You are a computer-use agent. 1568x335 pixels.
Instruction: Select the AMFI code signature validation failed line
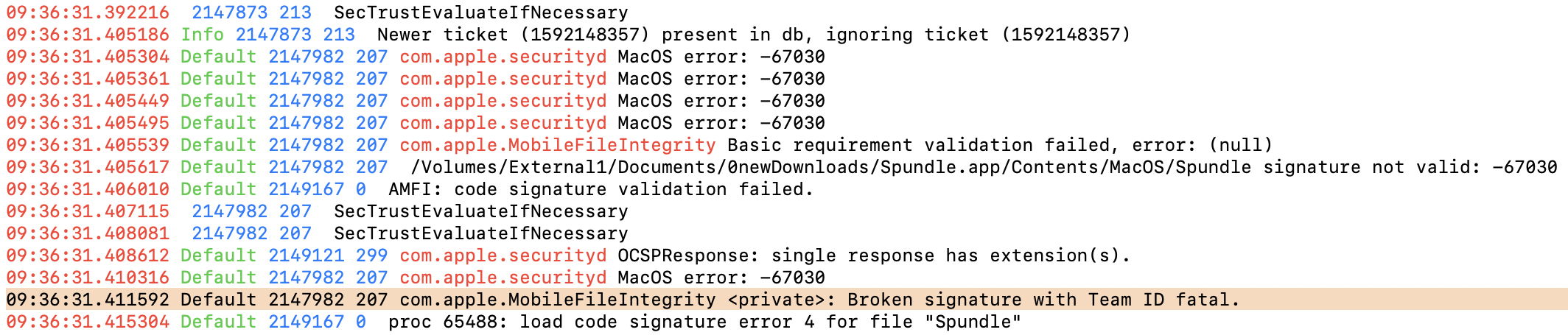[601, 189]
